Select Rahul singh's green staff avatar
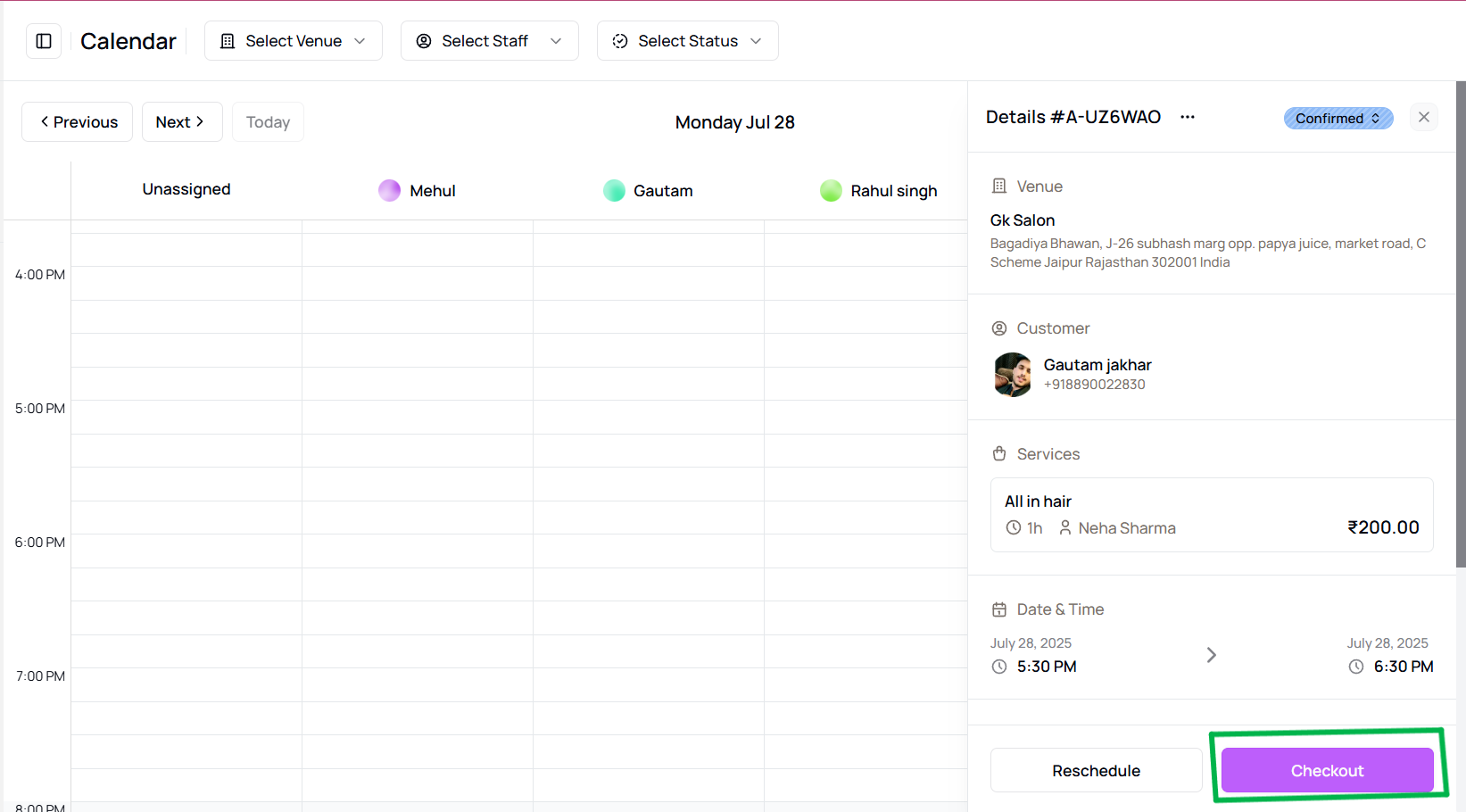The width and height of the screenshot is (1466, 812). [x=832, y=191]
